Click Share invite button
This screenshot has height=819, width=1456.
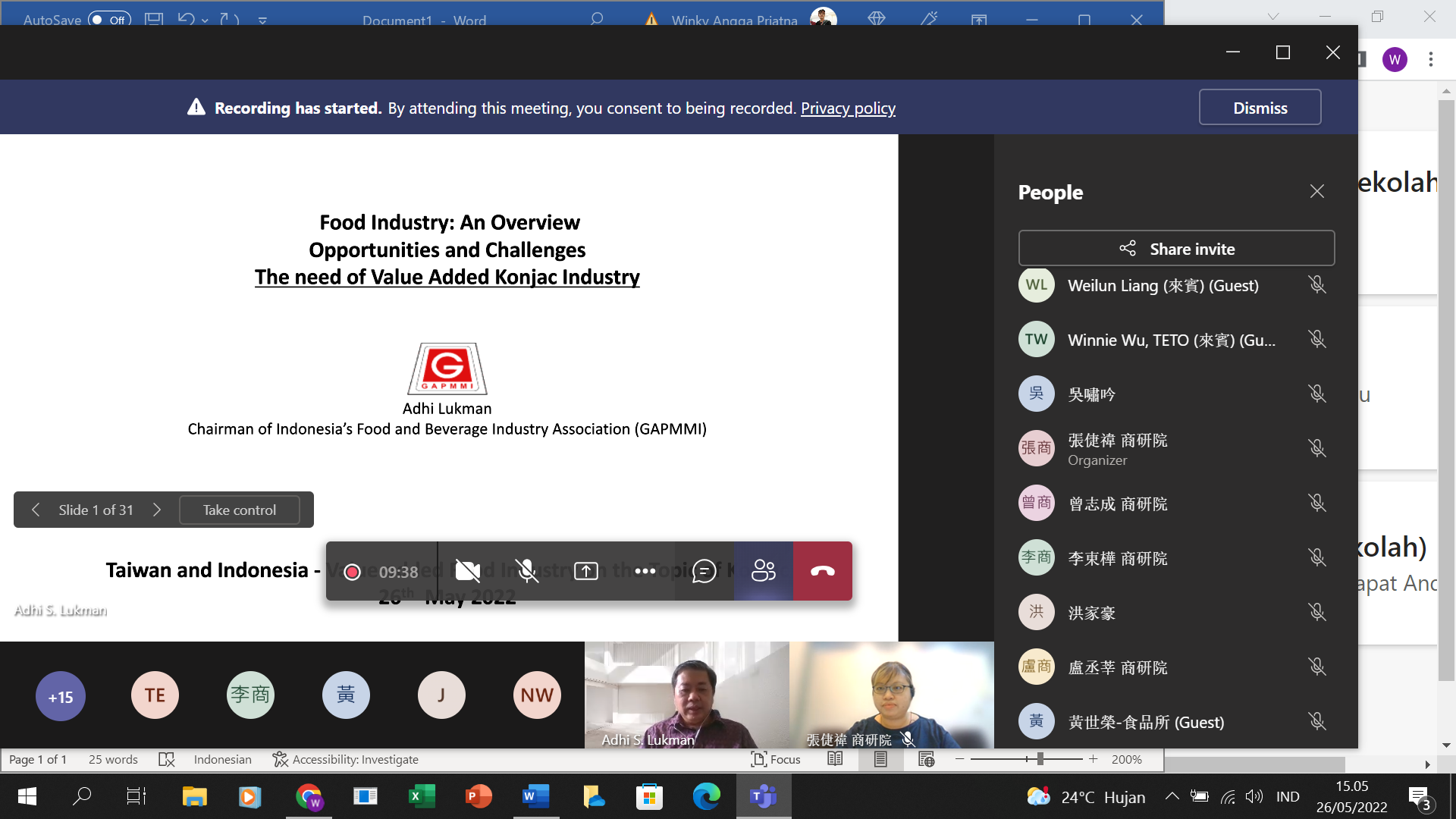pyautogui.click(x=1176, y=249)
